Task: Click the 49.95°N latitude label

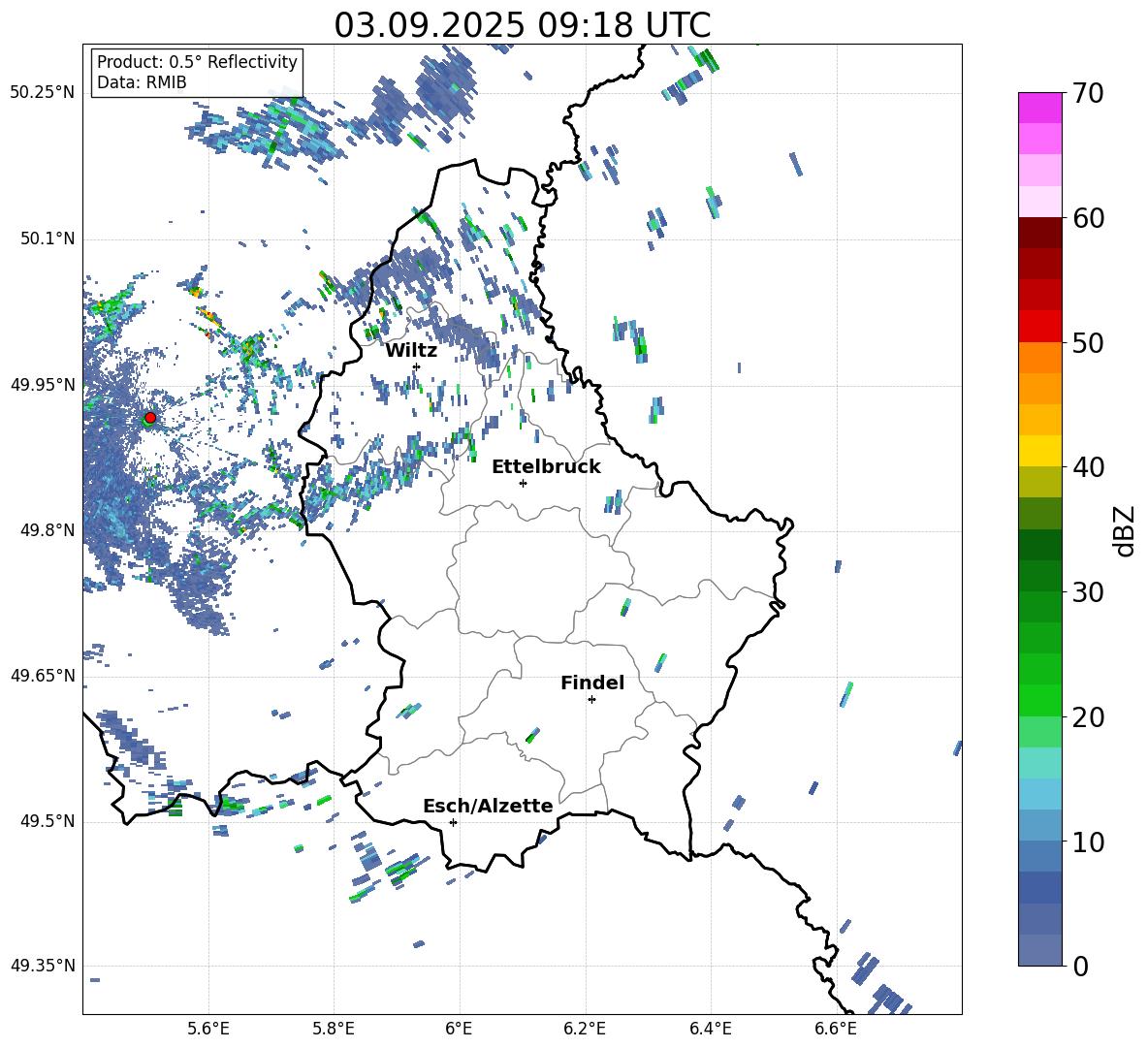Action: (43, 384)
